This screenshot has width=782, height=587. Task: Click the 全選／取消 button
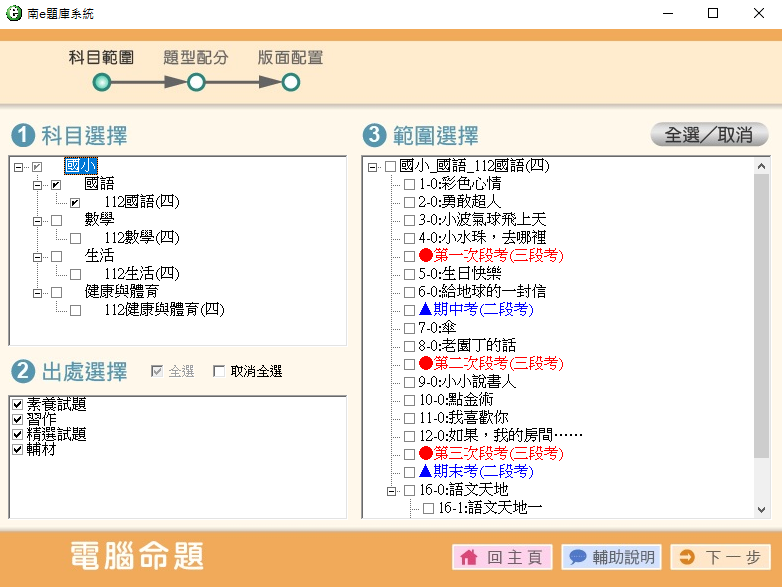point(709,135)
